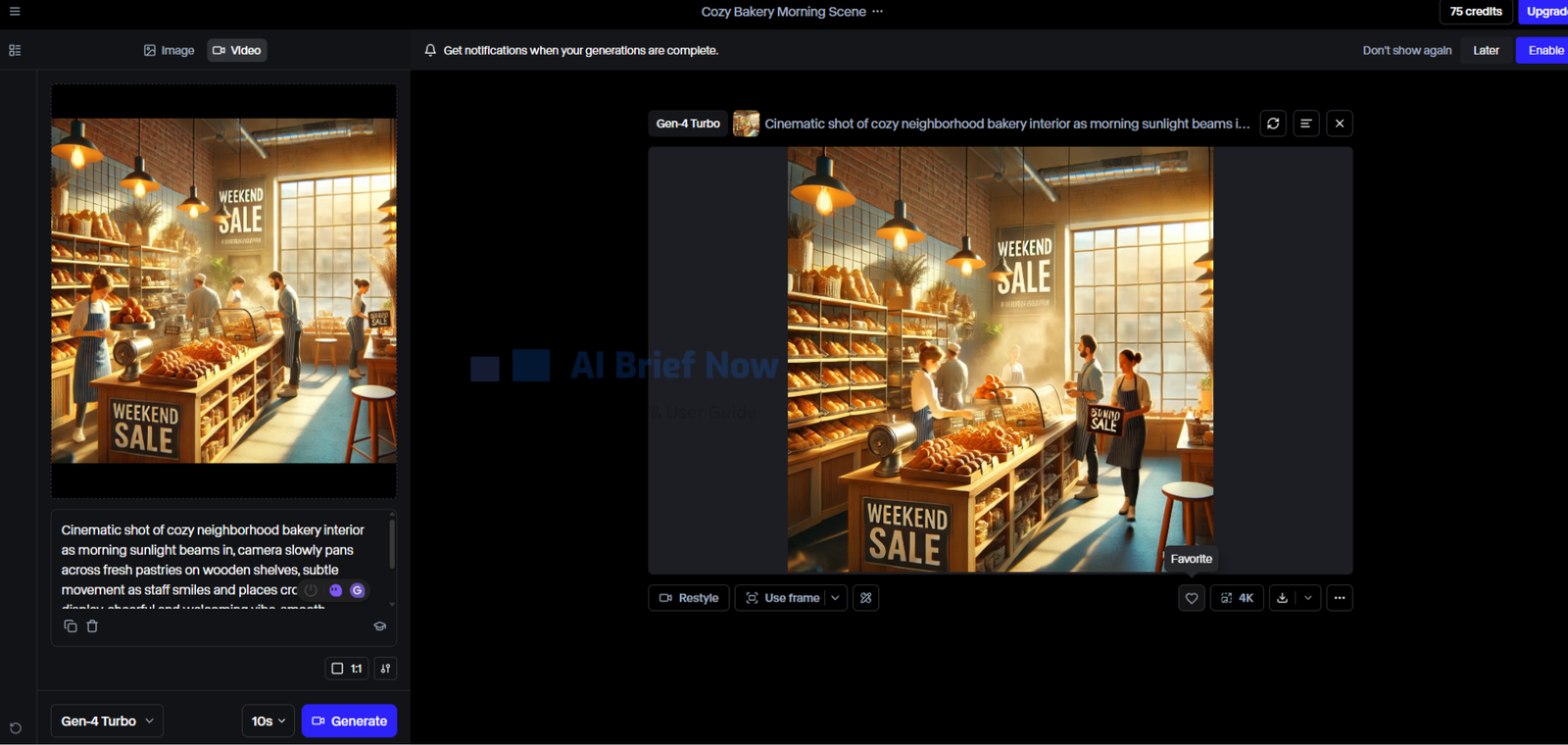1568x745 pixels.
Task: Open the sidebar grid list icon
Action: click(x=15, y=50)
